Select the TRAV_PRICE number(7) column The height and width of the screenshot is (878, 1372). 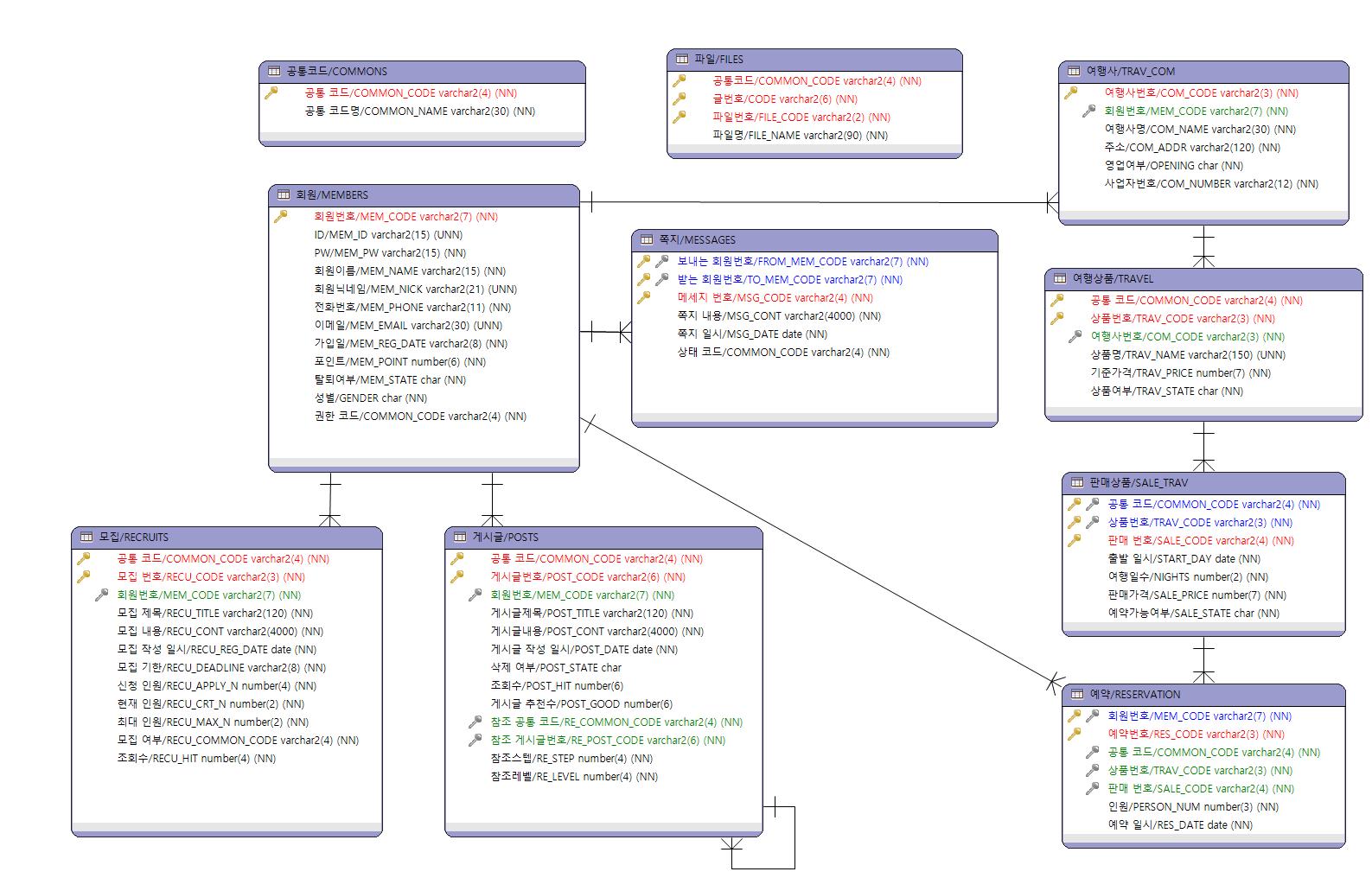tap(1181, 372)
